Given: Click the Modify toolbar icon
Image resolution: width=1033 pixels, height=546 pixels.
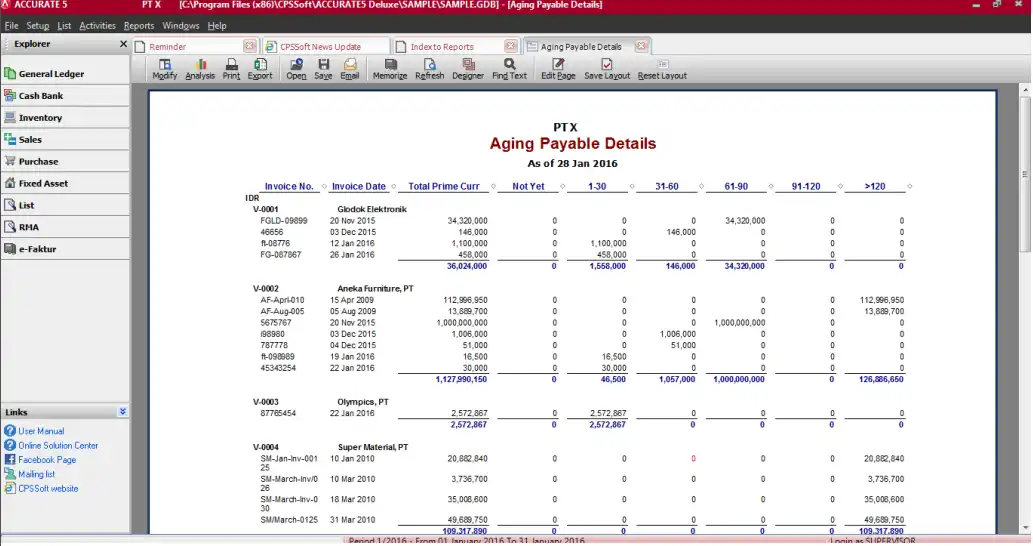Looking at the screenshot, I should coord(165,68).
